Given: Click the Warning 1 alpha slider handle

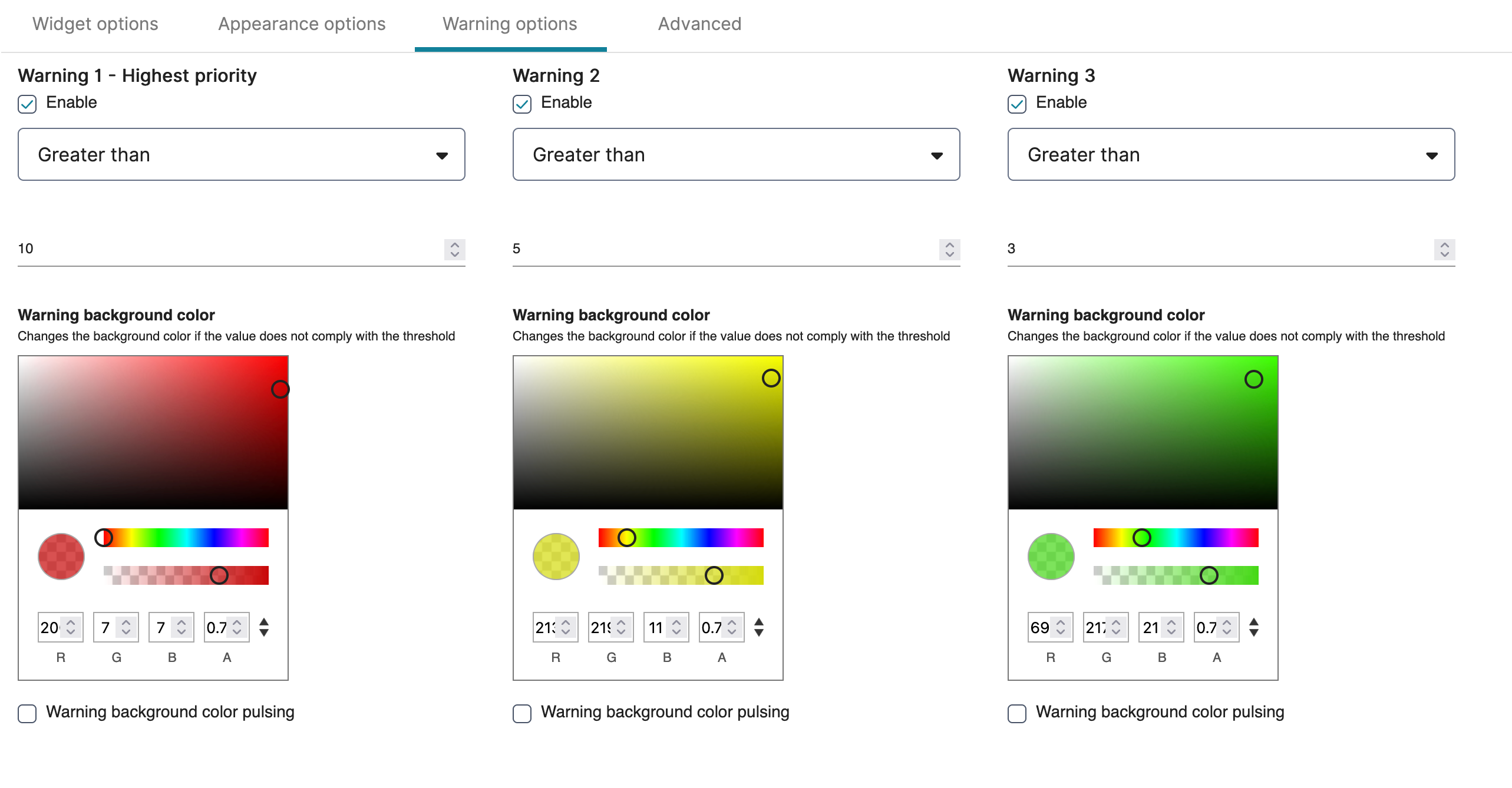Looking at the screenshot, I should [219, 575].
